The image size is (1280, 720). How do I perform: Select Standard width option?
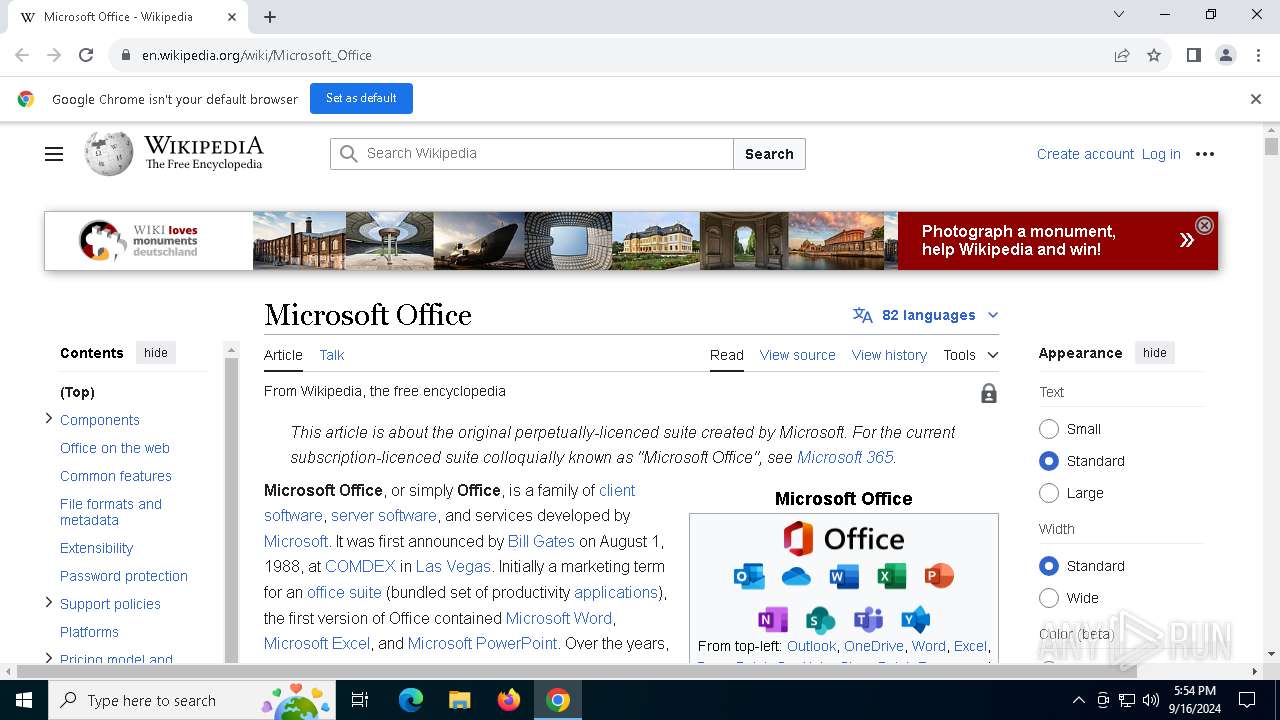click(1049, 566)
